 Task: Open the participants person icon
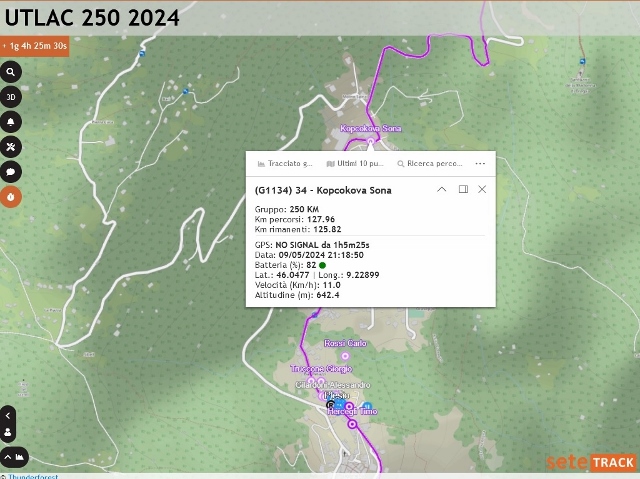[x=8, y=432]
